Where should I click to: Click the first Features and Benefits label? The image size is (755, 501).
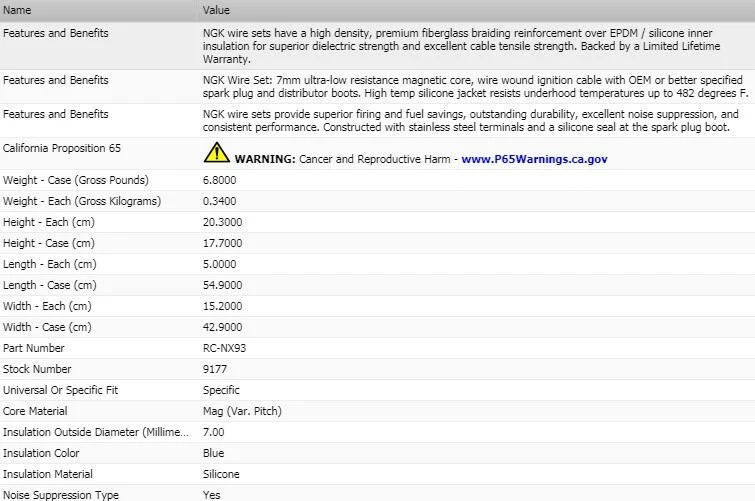coord(55,33)
